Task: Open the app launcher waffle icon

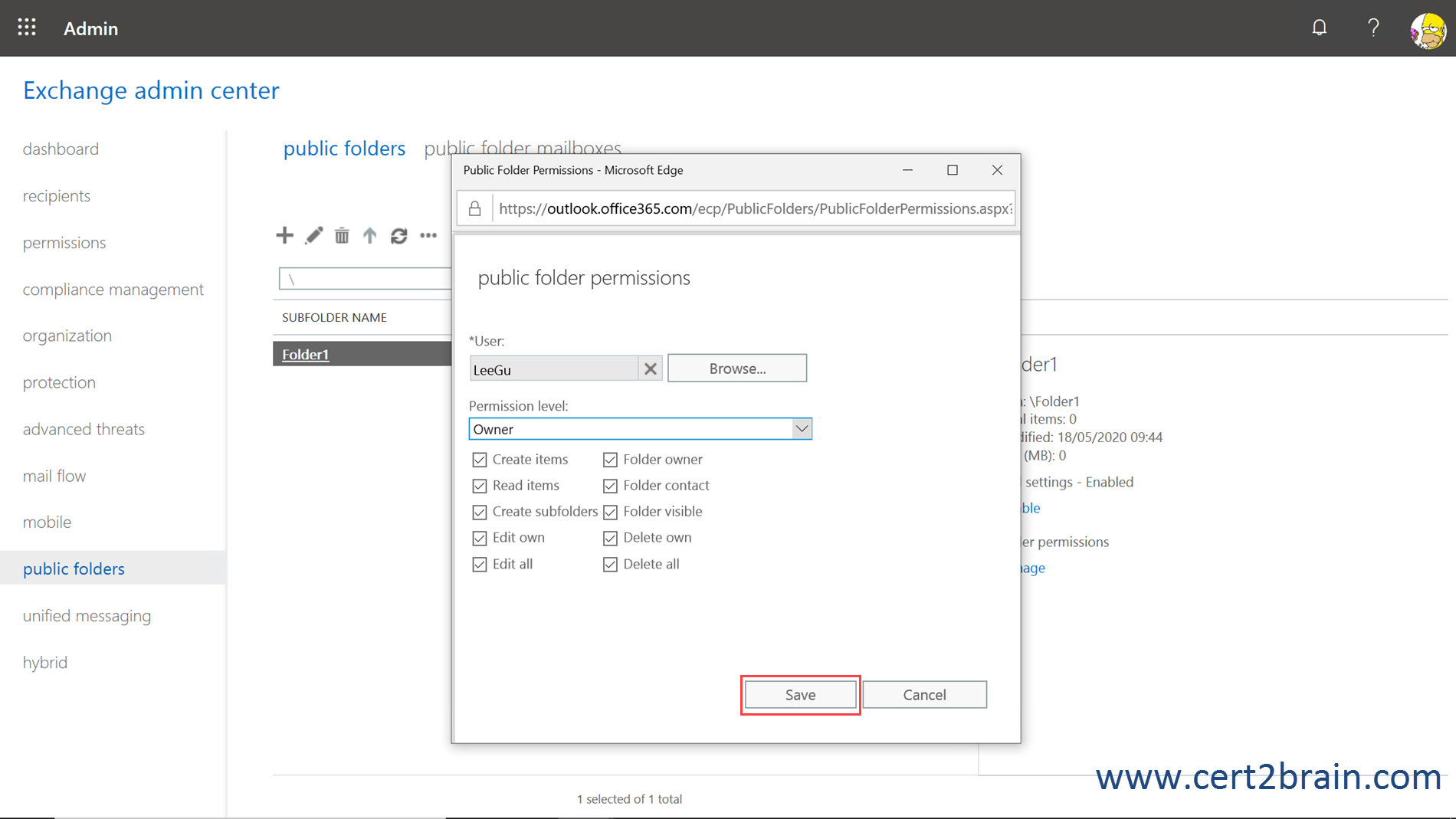Action: (x=27, y=28)
